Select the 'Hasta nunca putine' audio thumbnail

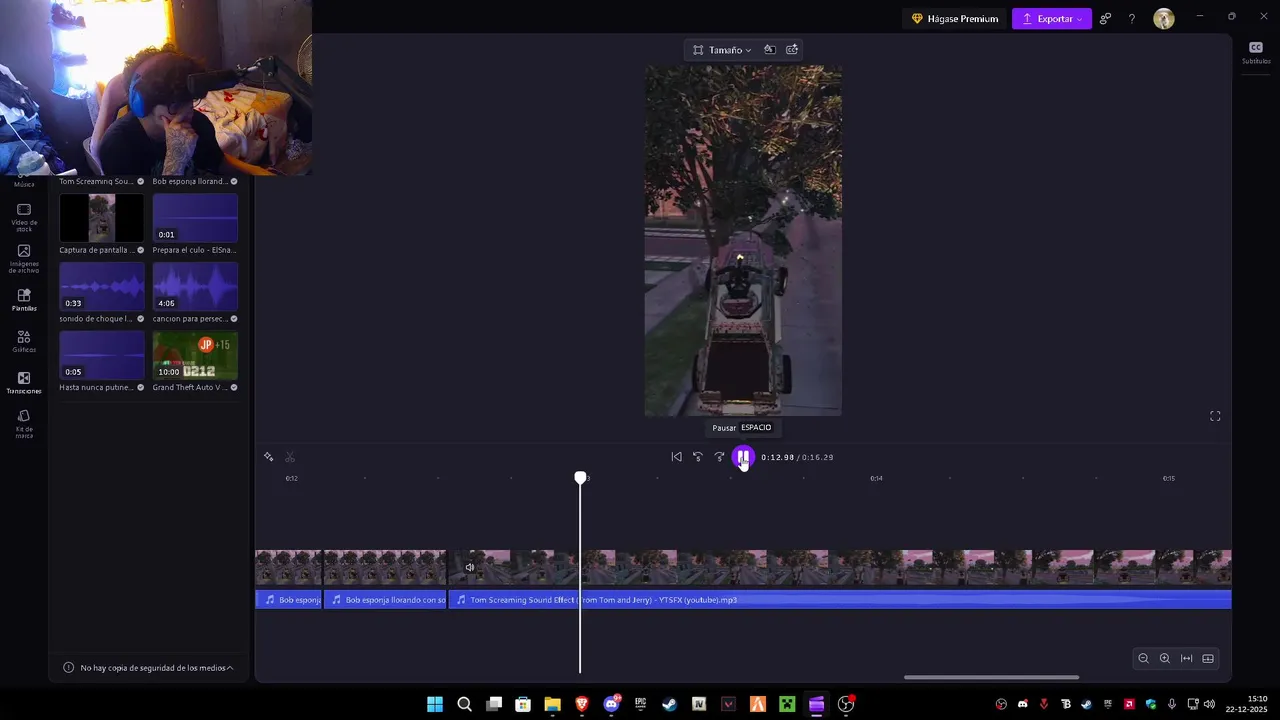[101, 356]
